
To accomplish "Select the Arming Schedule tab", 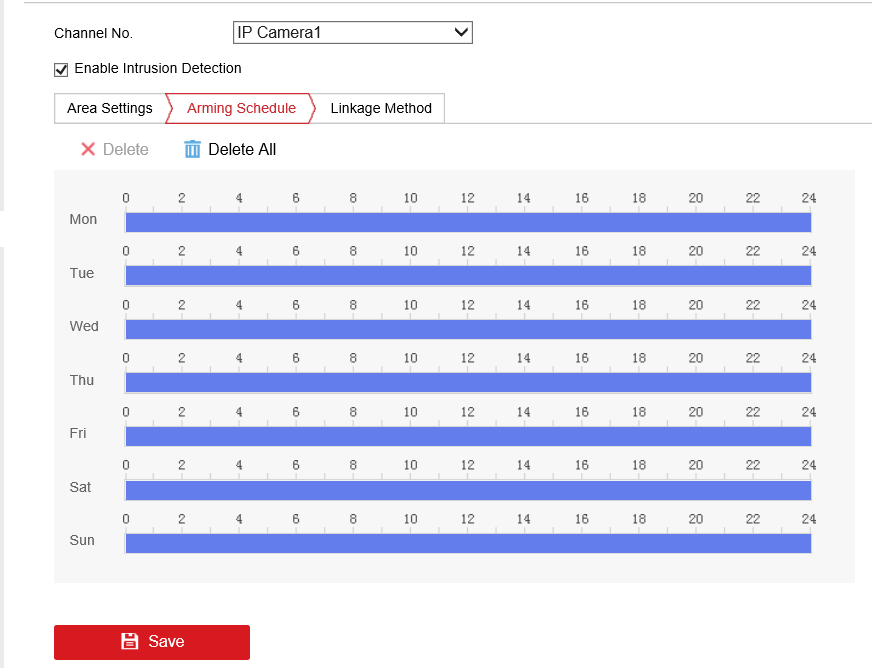I will [x=241, y=108].
